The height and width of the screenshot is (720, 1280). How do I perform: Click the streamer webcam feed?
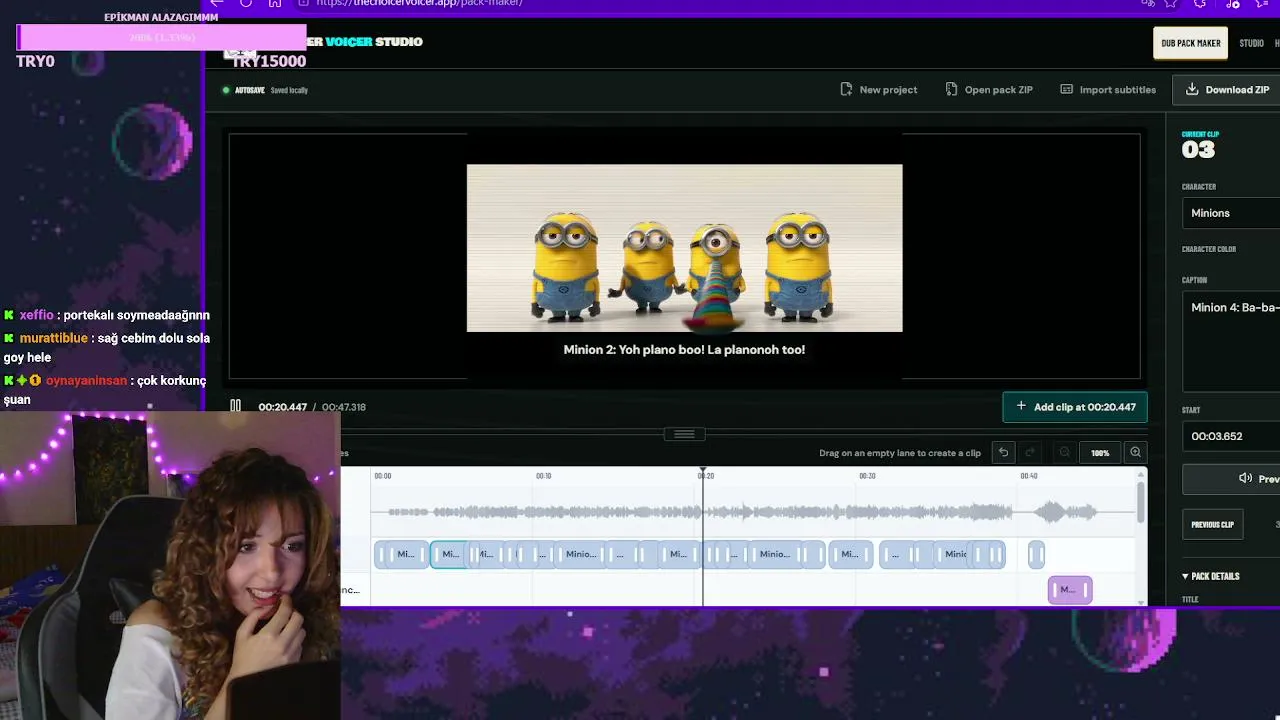tap(170, 565)
